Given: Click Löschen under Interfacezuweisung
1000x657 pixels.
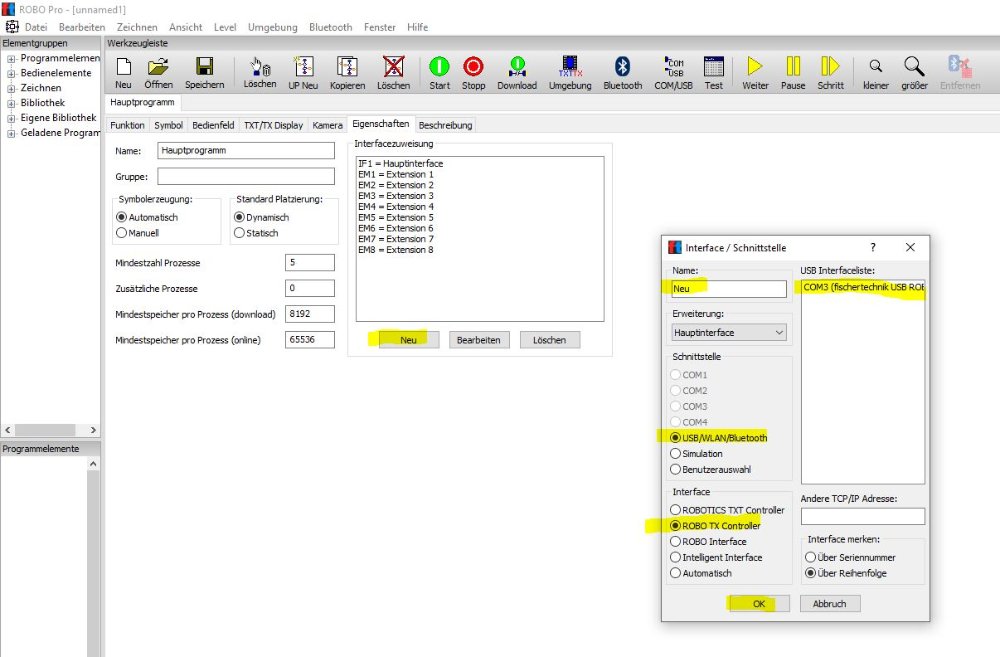Looking at the screenshot, I should pyautogui.click(x=549, y=340).
